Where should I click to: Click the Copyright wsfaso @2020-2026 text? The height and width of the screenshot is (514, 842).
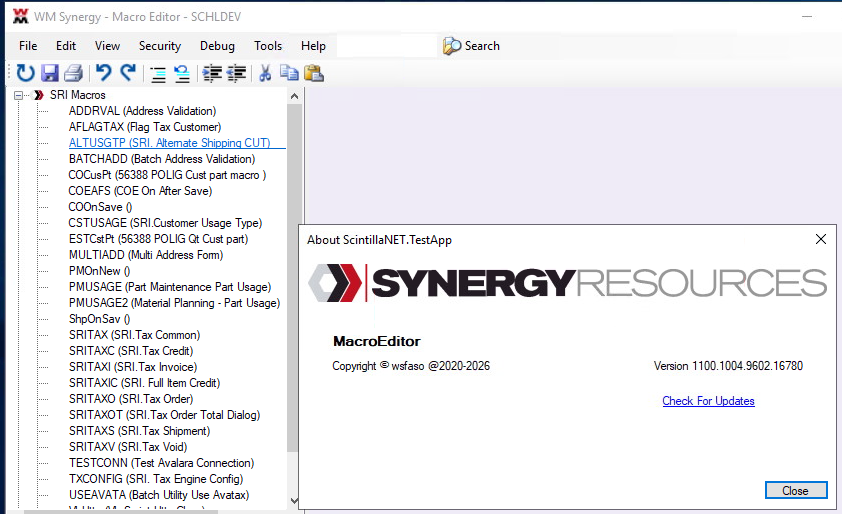(x=411, y=366)
